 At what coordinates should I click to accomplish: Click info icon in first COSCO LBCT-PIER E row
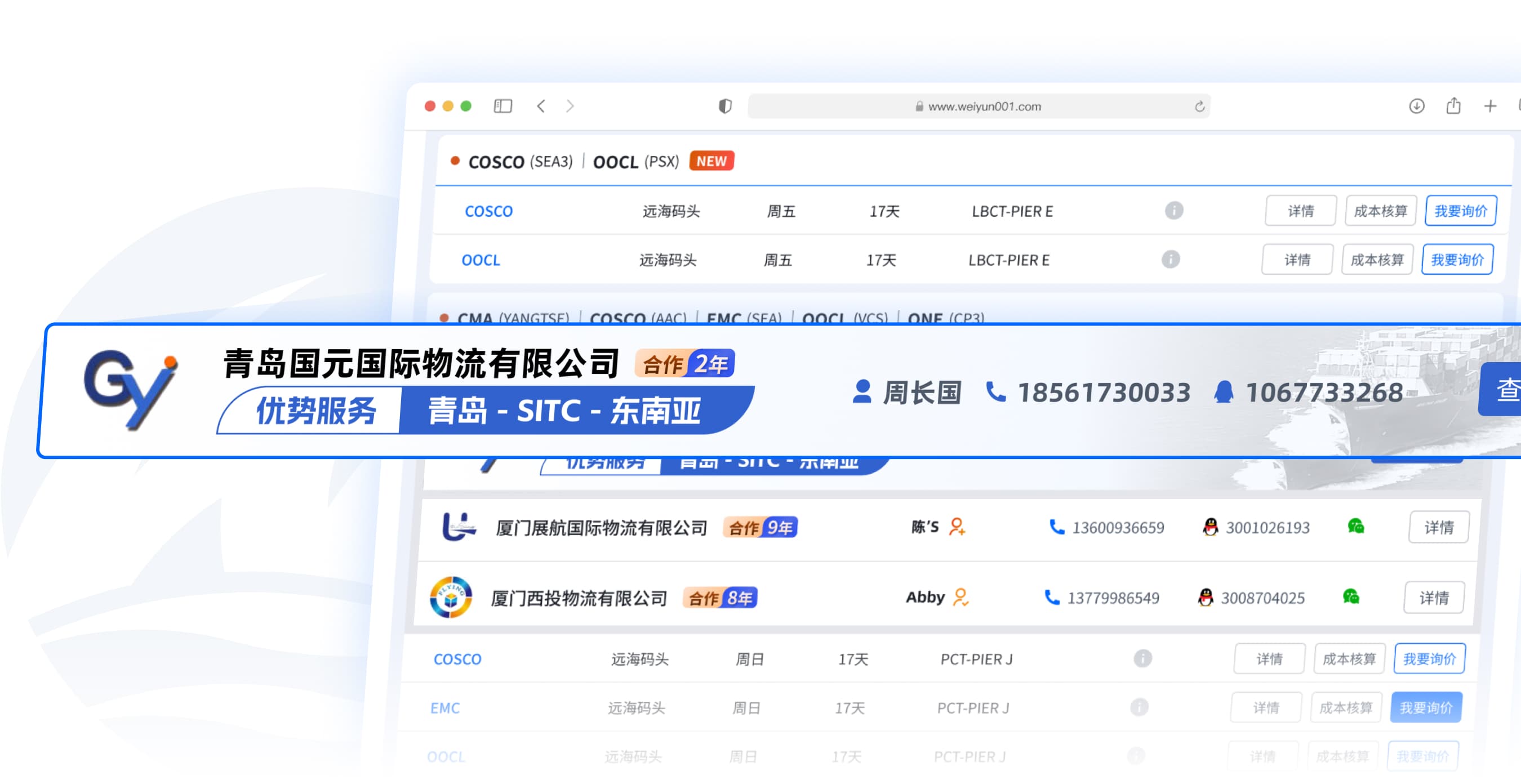pos(1174,210)
